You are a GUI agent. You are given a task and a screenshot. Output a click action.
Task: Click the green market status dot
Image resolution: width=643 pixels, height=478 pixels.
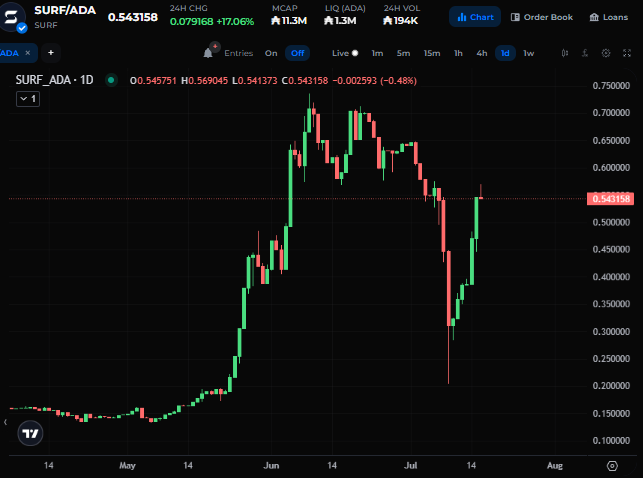(111, 80)
